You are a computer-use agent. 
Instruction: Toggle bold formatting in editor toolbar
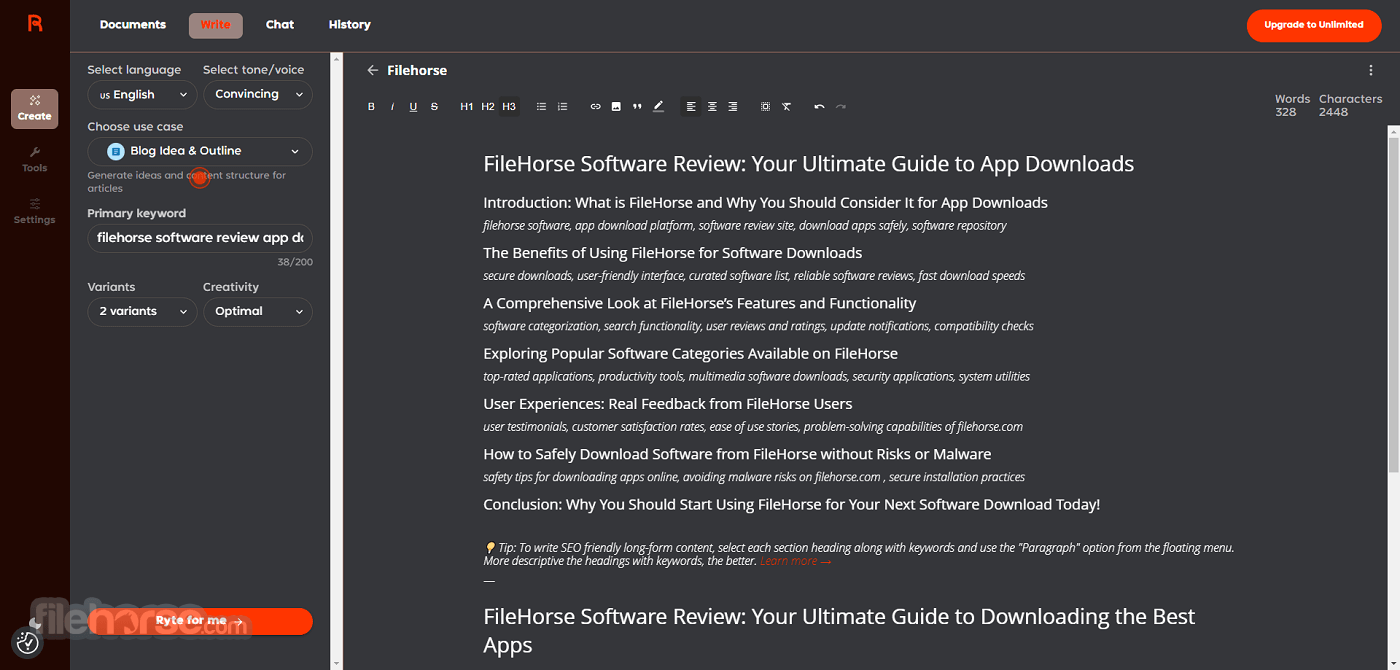[x=371, y=107]
